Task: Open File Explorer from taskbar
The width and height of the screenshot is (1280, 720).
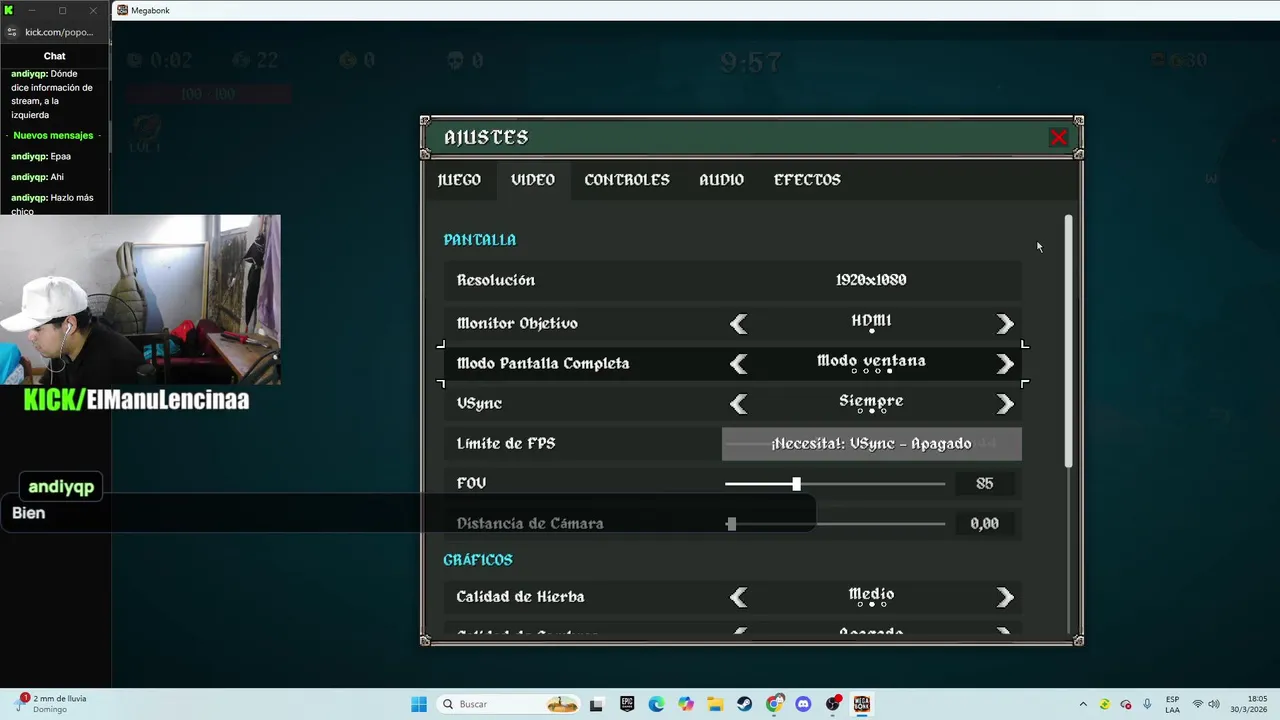Action: [x=715, y=704]
